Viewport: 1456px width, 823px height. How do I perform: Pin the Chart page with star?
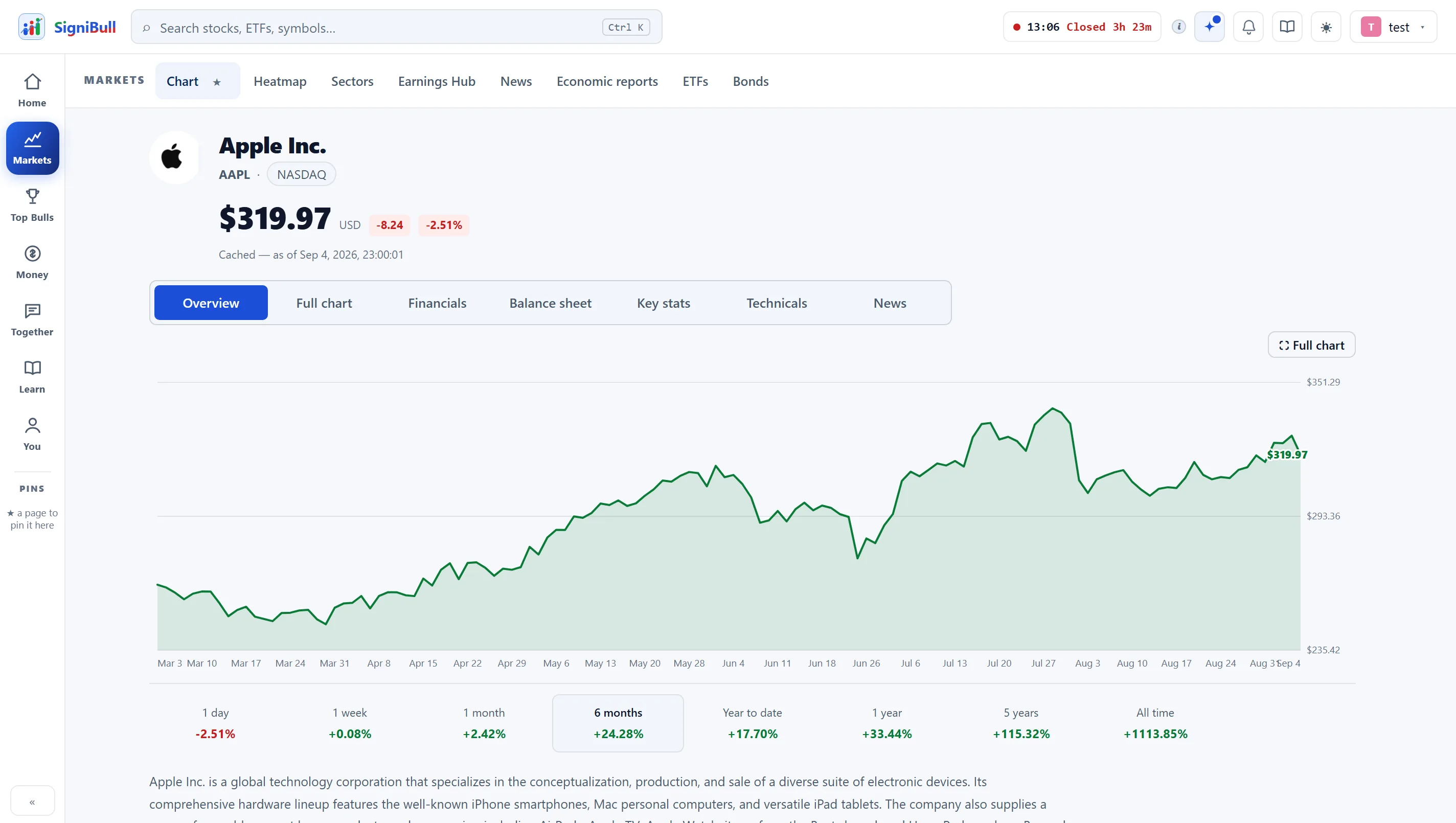pyautogui.click(x=216, y=82)
